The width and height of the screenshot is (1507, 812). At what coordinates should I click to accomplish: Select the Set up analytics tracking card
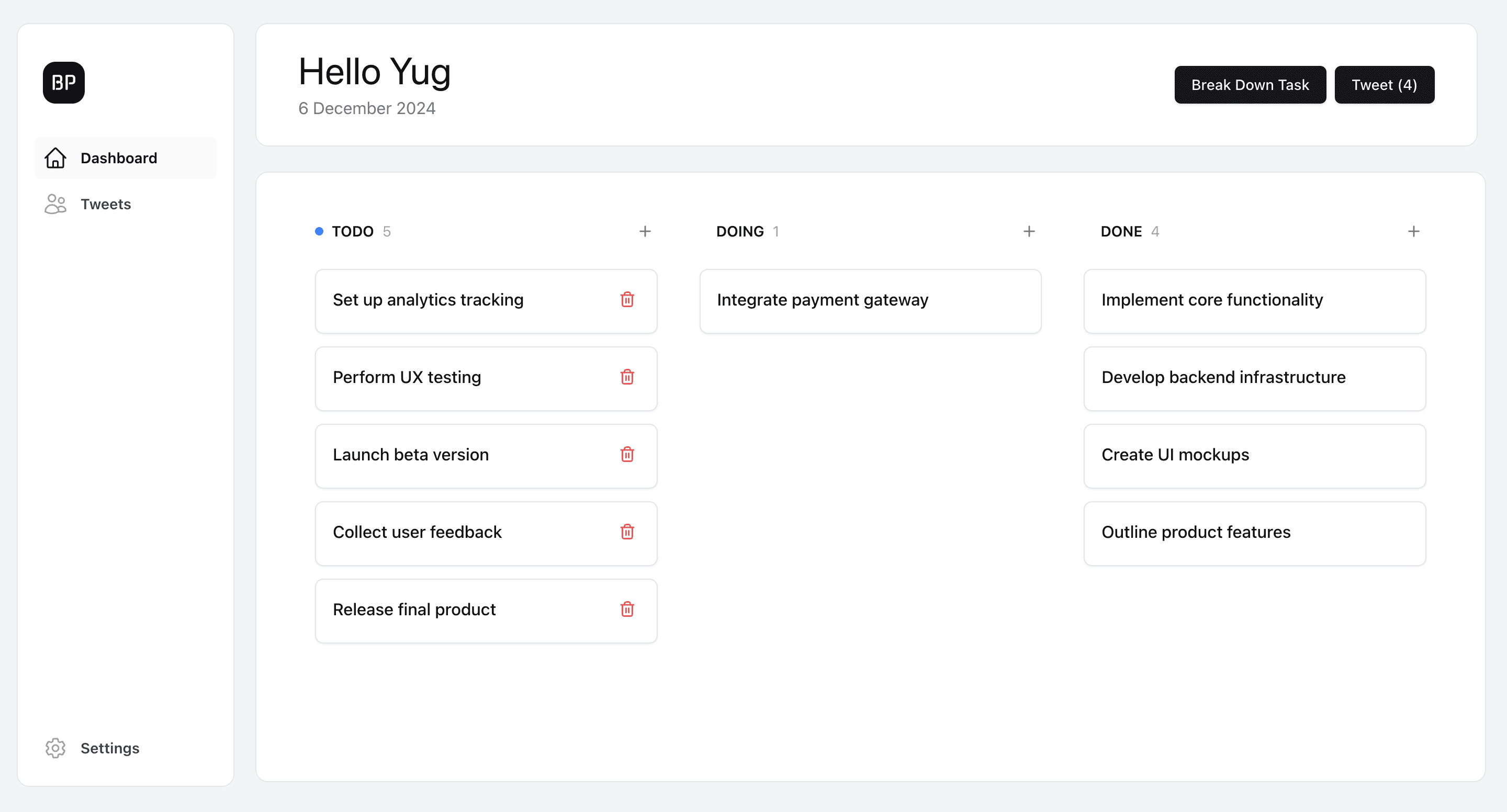point(486,301)
